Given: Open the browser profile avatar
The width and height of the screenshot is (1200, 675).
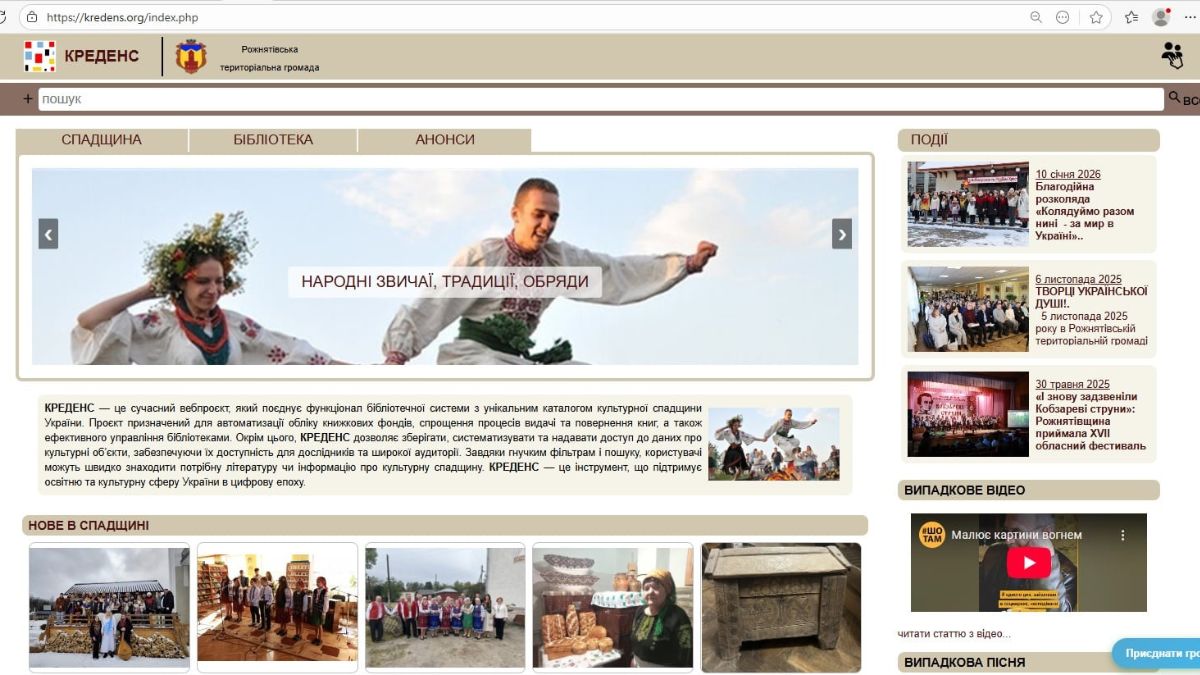Looking at the screenshot, I should point(1161,16).
